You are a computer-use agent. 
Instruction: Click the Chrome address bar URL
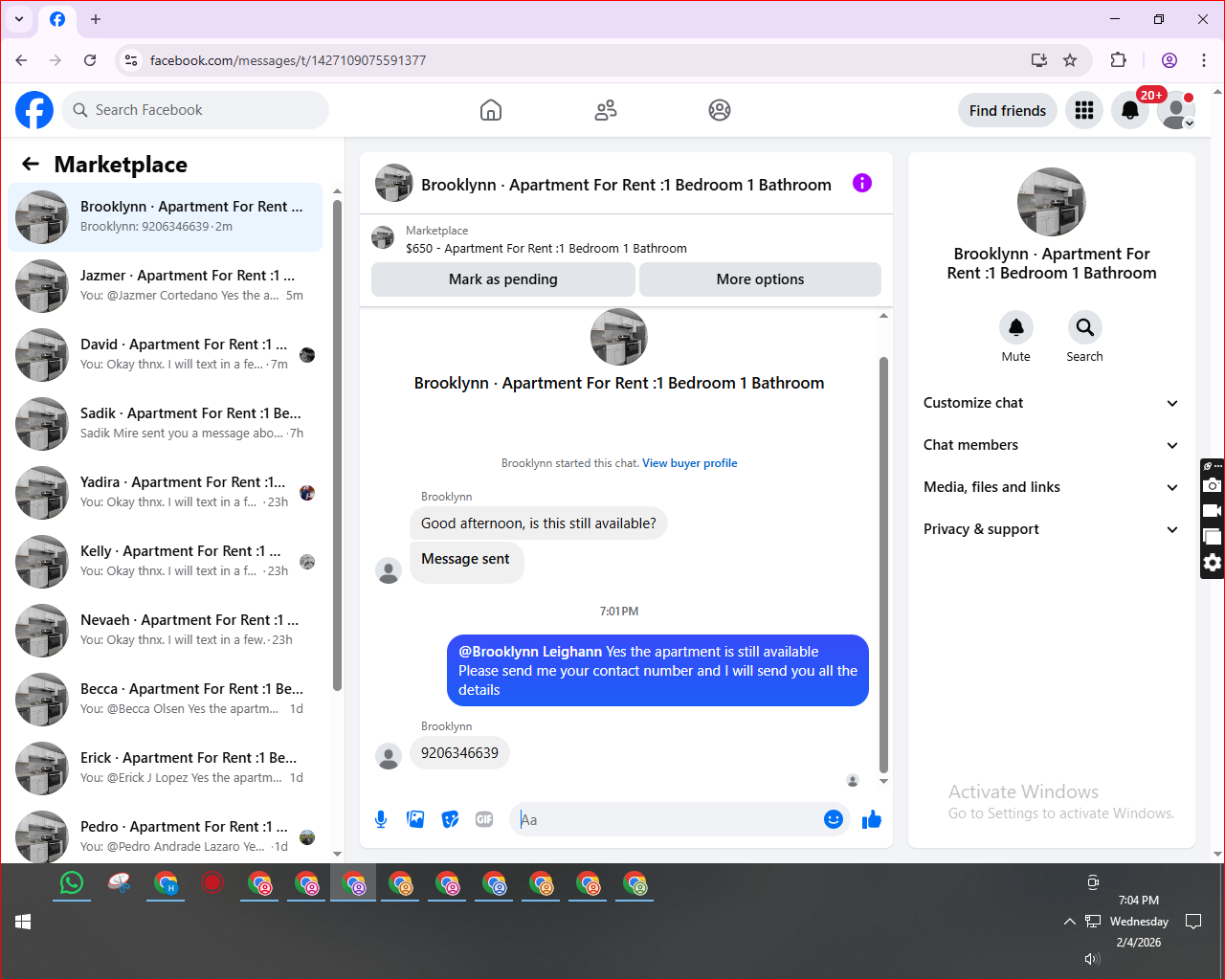tap(288, 60)
